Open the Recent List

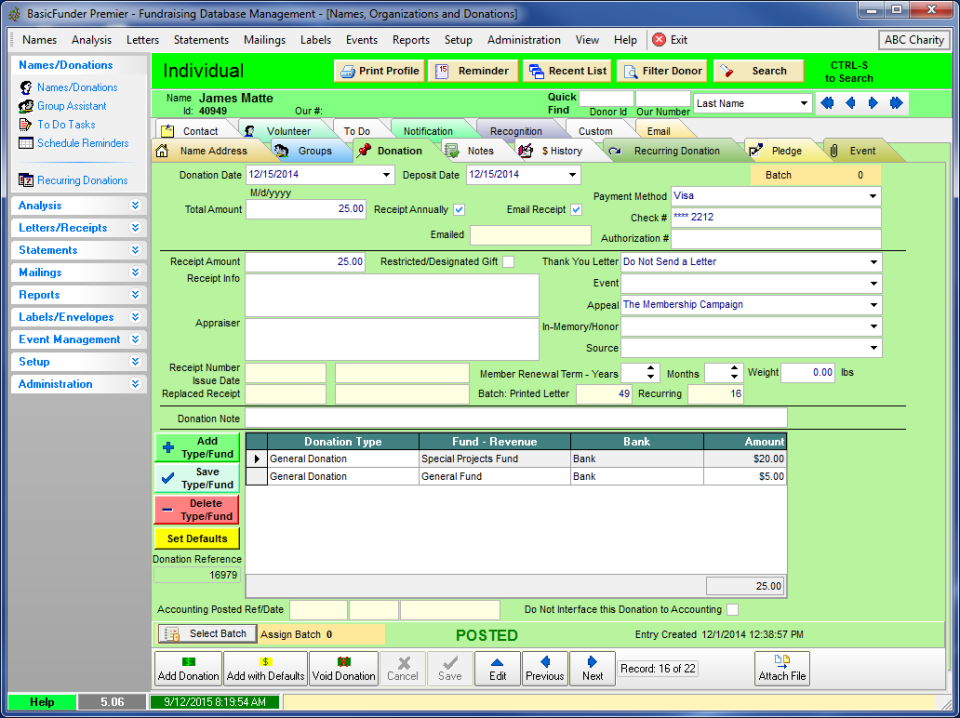point(568,71)
